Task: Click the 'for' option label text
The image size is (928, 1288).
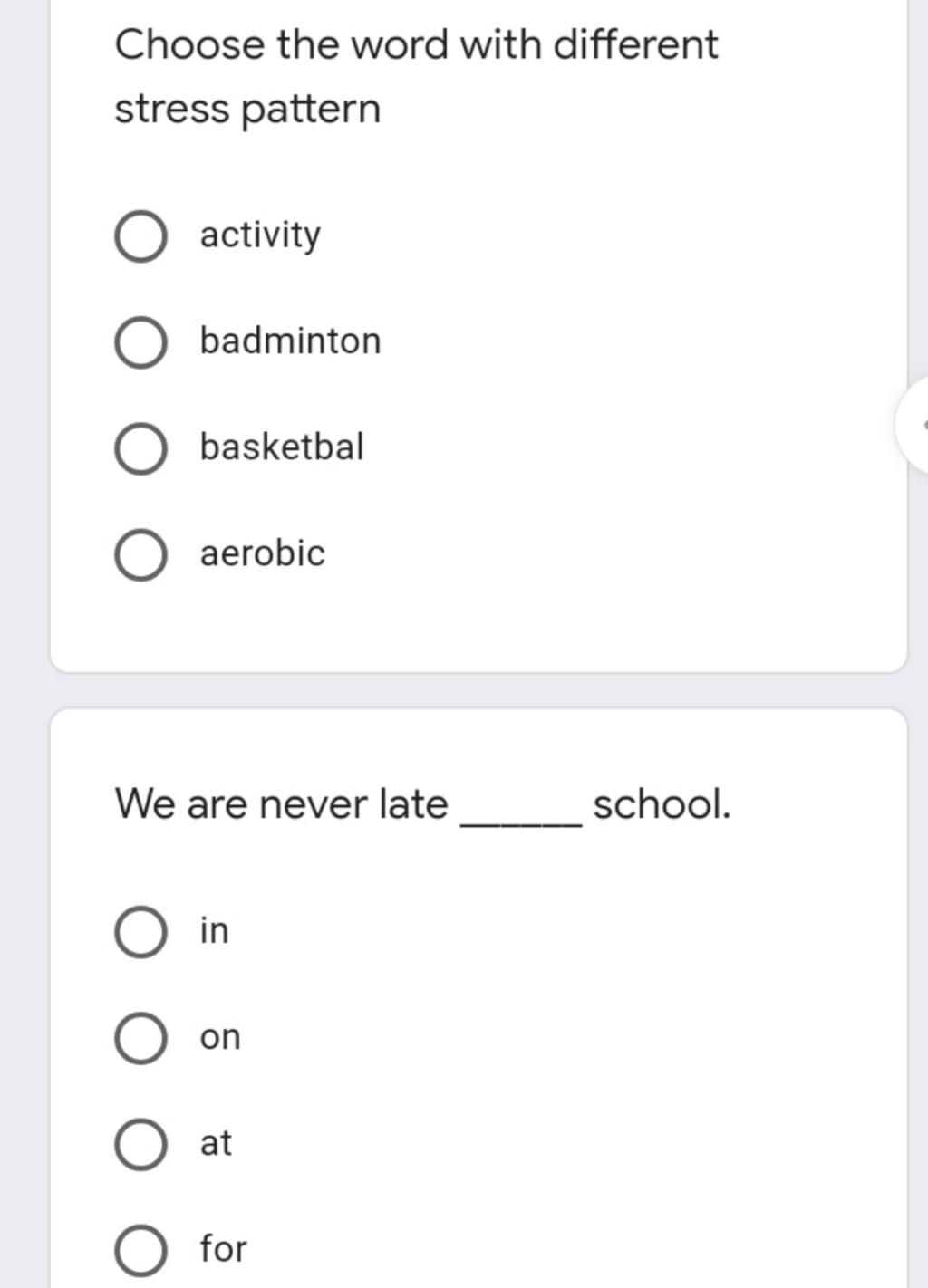Action: [x=223, y=1249]
